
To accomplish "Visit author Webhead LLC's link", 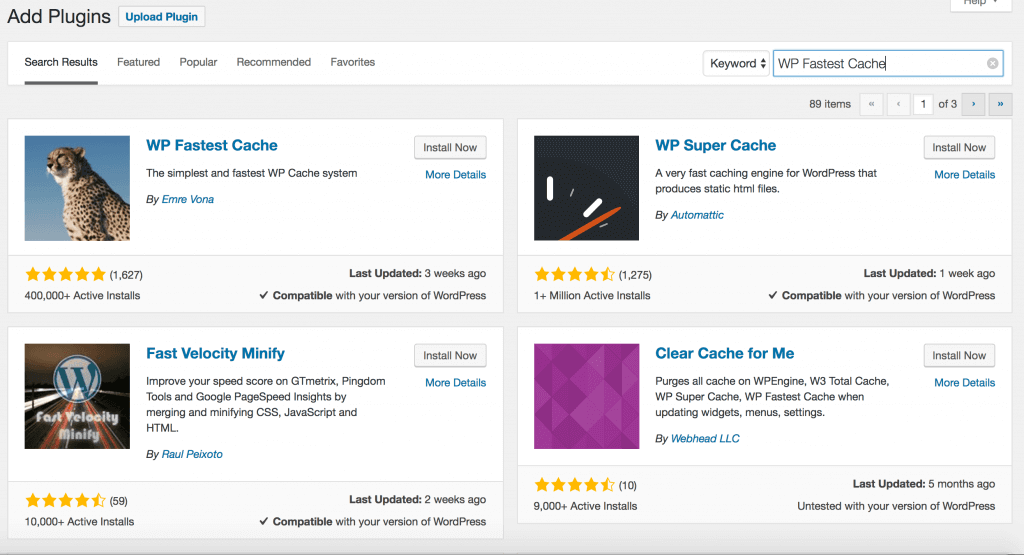I will pos(705,438).
